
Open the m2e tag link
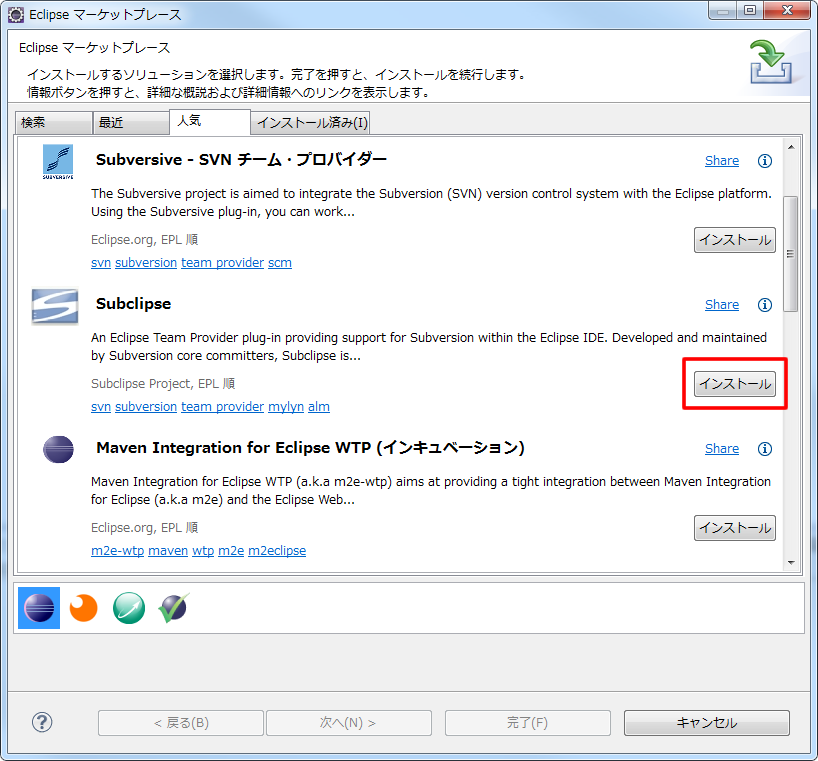(x=231, y=550)
